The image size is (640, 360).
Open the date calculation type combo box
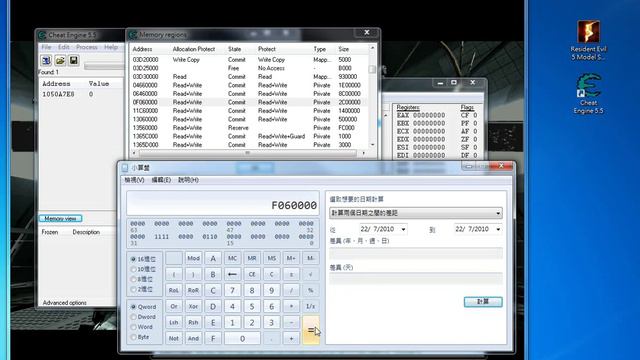click(416, 213)
